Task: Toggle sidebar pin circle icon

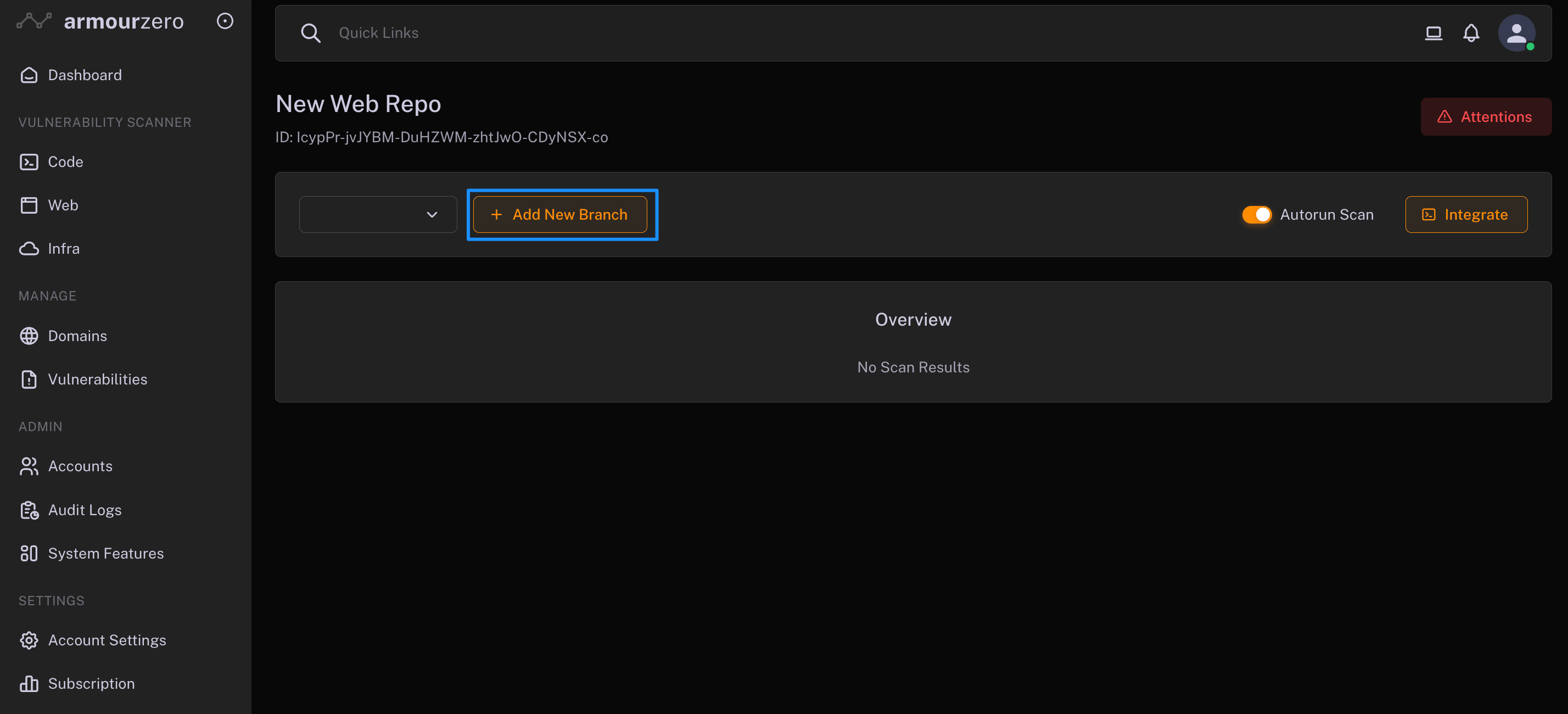Action: tap(225, 21)
